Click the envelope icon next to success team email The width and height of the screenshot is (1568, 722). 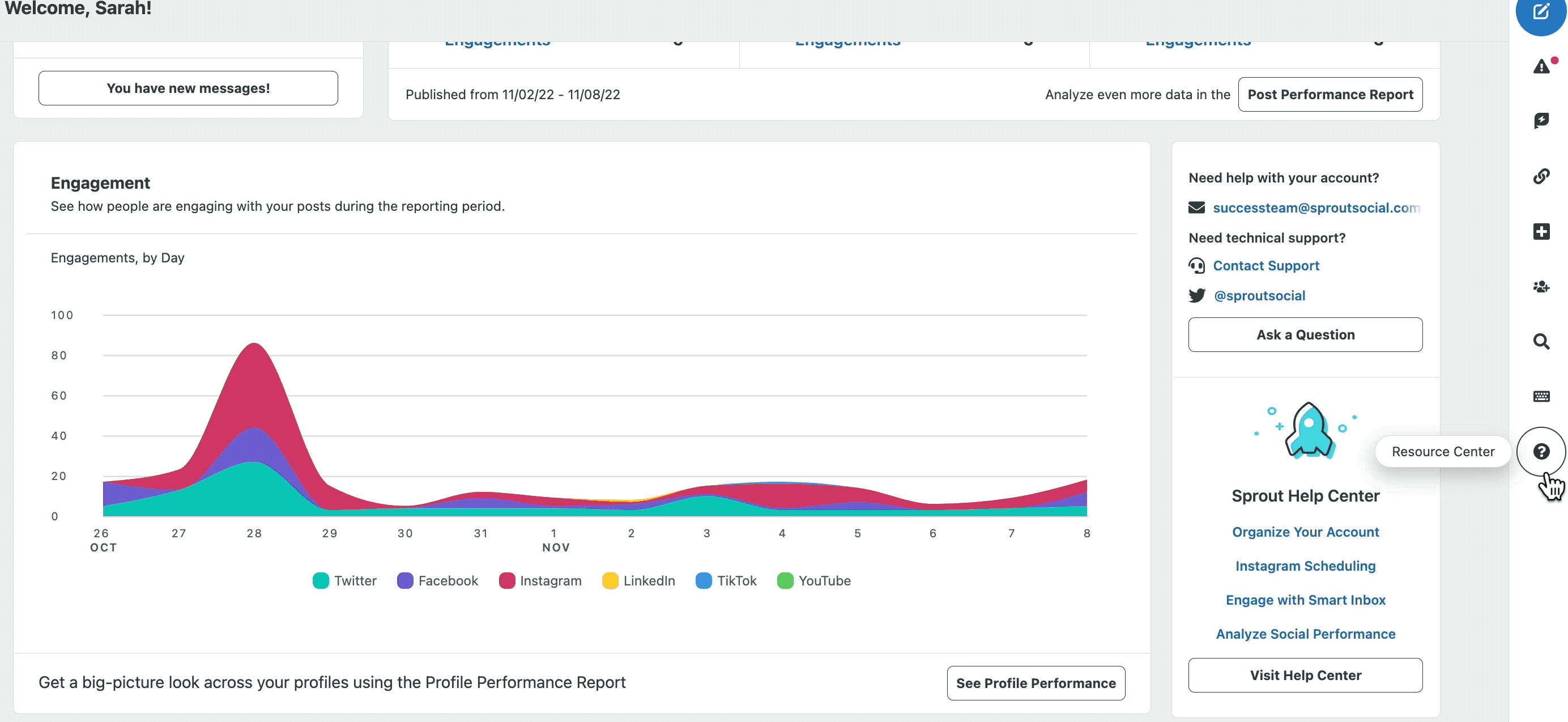[x=1197, y=207]
